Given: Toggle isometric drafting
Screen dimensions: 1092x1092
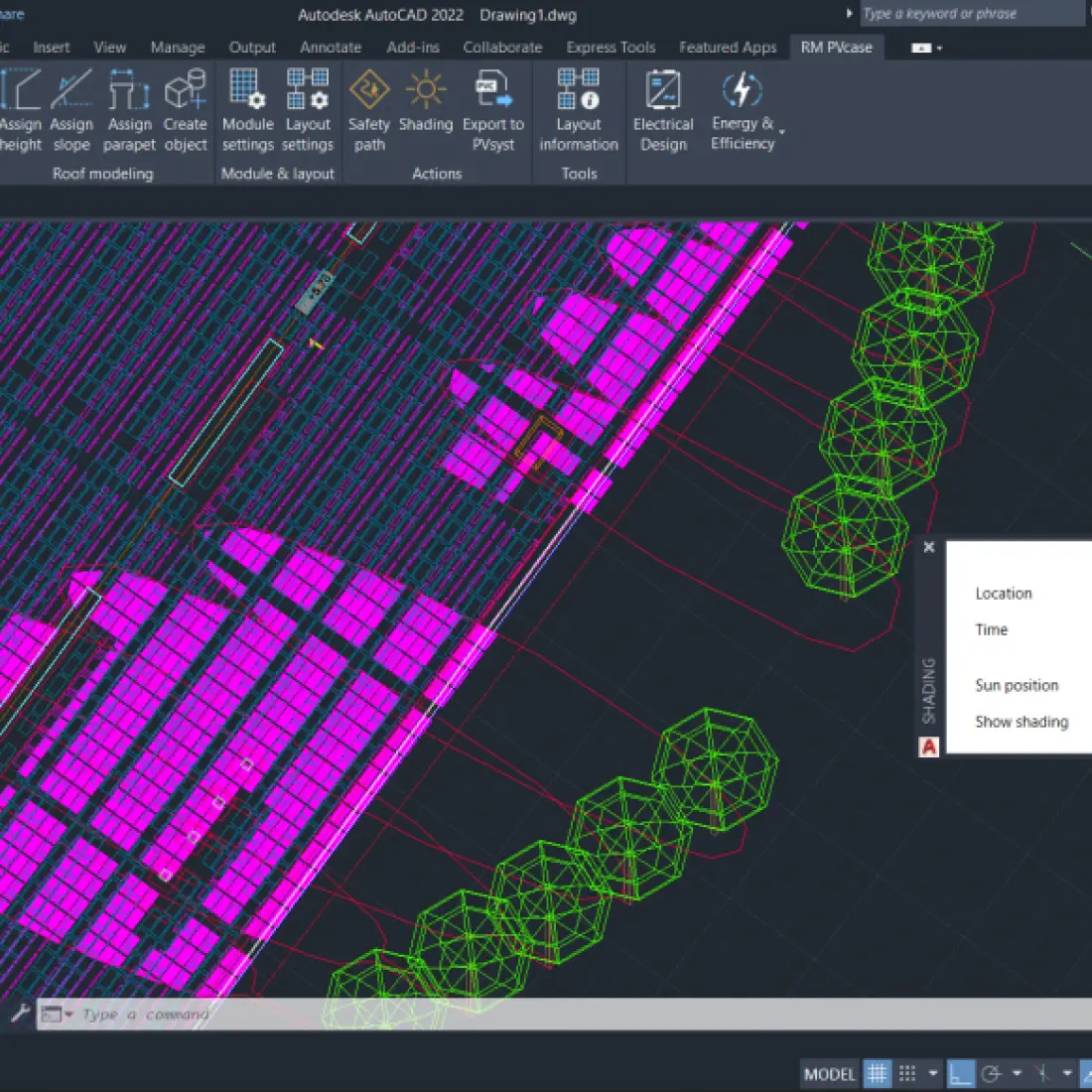Looking at the screenshot, I should tap(1041, 1073).
